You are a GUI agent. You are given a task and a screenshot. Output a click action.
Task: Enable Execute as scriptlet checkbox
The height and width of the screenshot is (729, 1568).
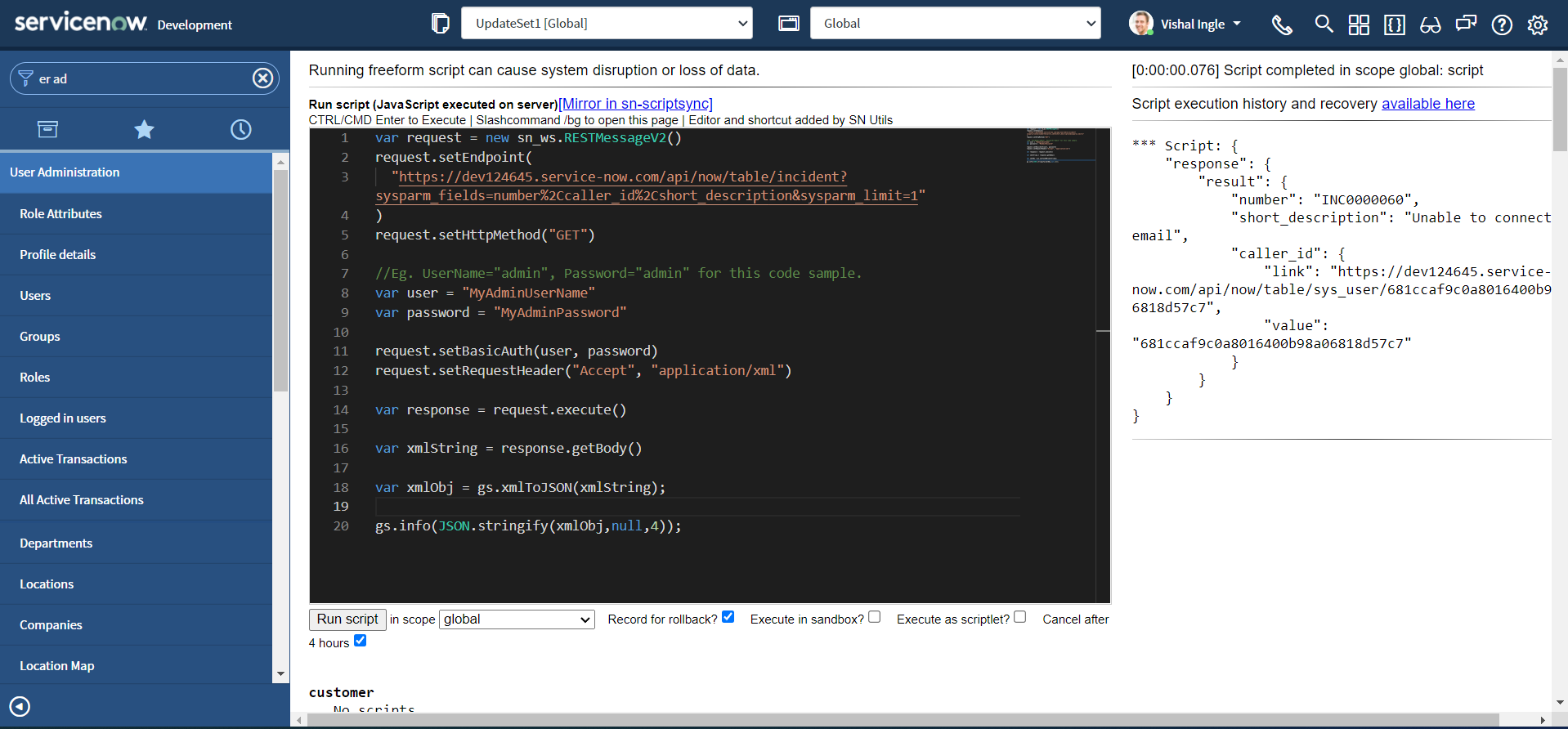(x=1020, y=617)
